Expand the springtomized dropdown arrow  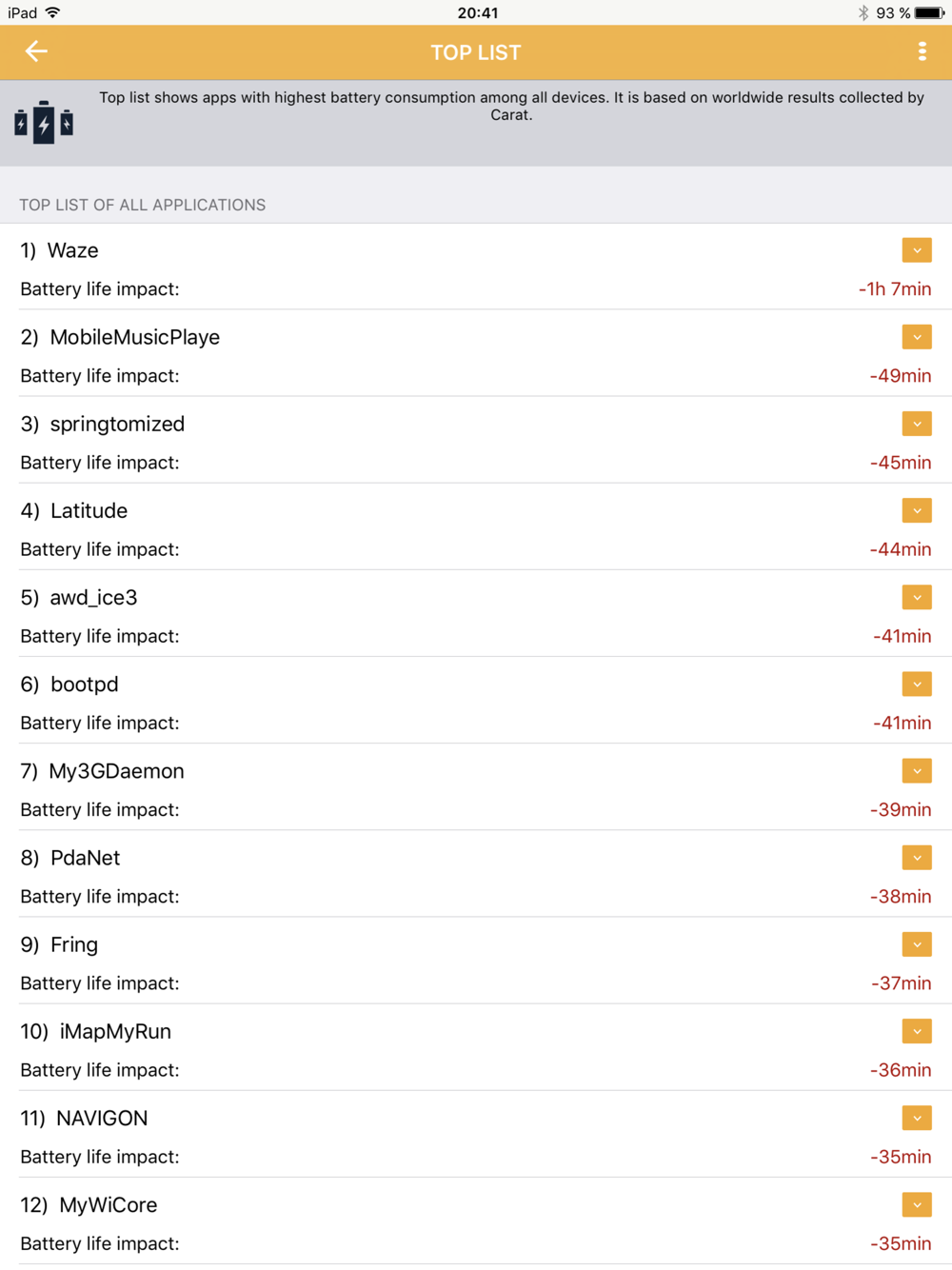pos(917,424)
